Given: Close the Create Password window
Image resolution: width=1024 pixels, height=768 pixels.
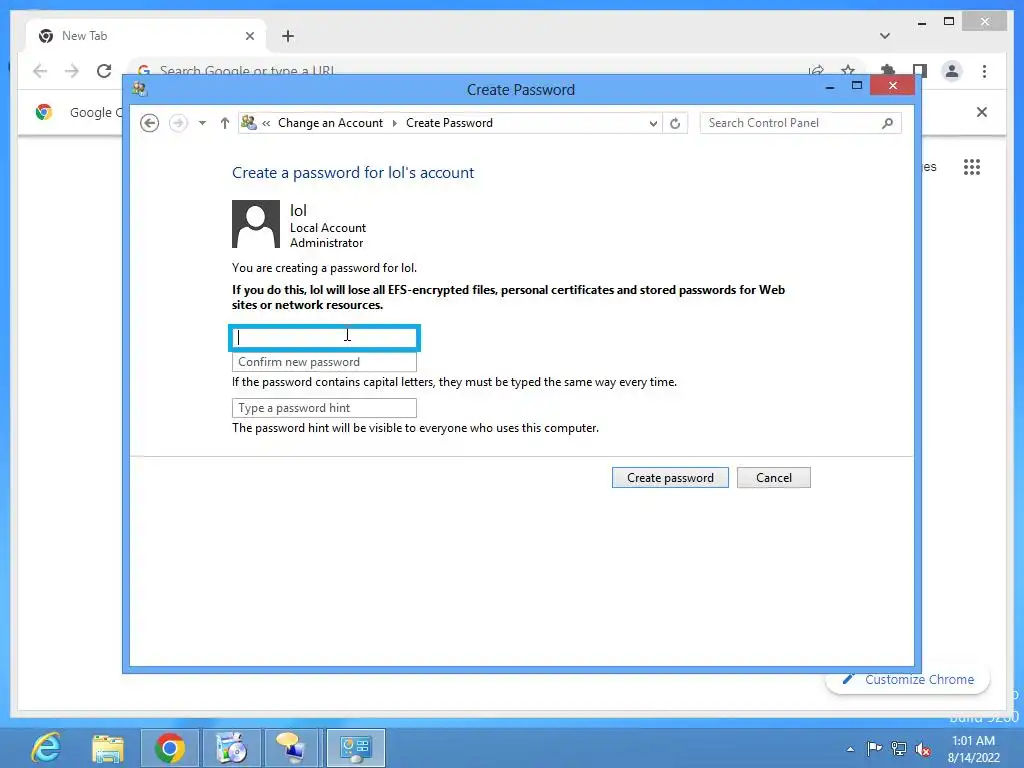Looking at the screenshot, I should [893, 86].
